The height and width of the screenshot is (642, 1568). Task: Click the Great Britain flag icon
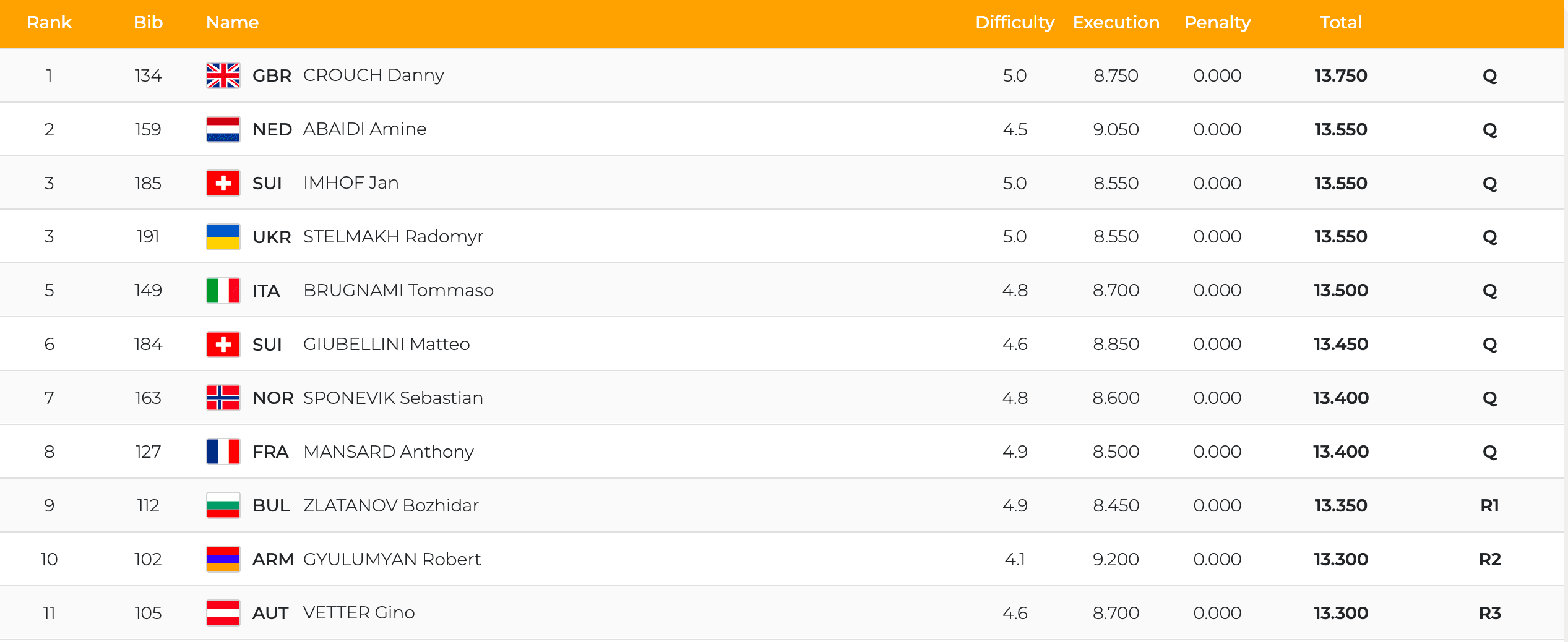point(223,75)
